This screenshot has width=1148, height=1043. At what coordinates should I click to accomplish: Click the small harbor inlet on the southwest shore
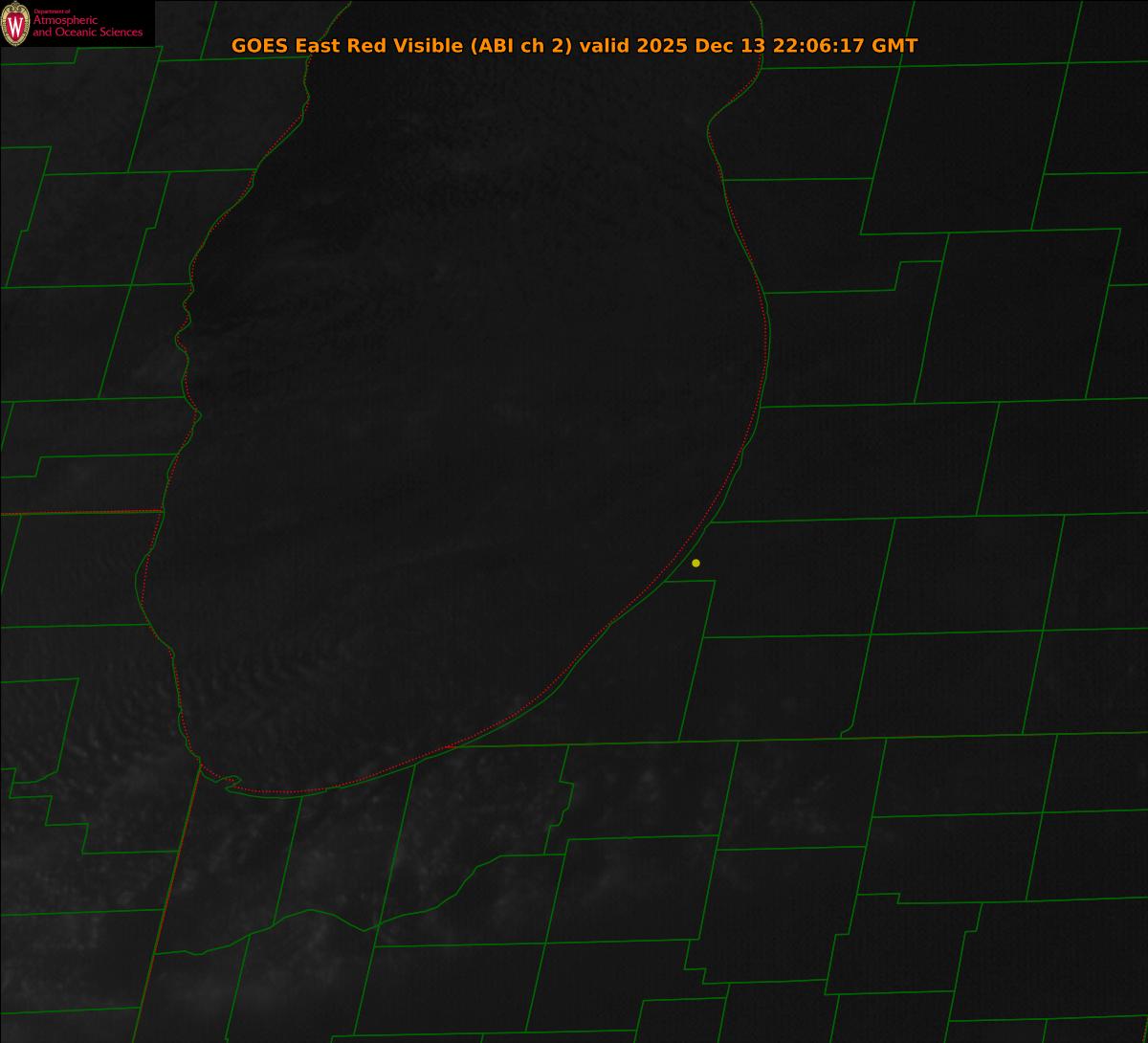coord(230,782)
